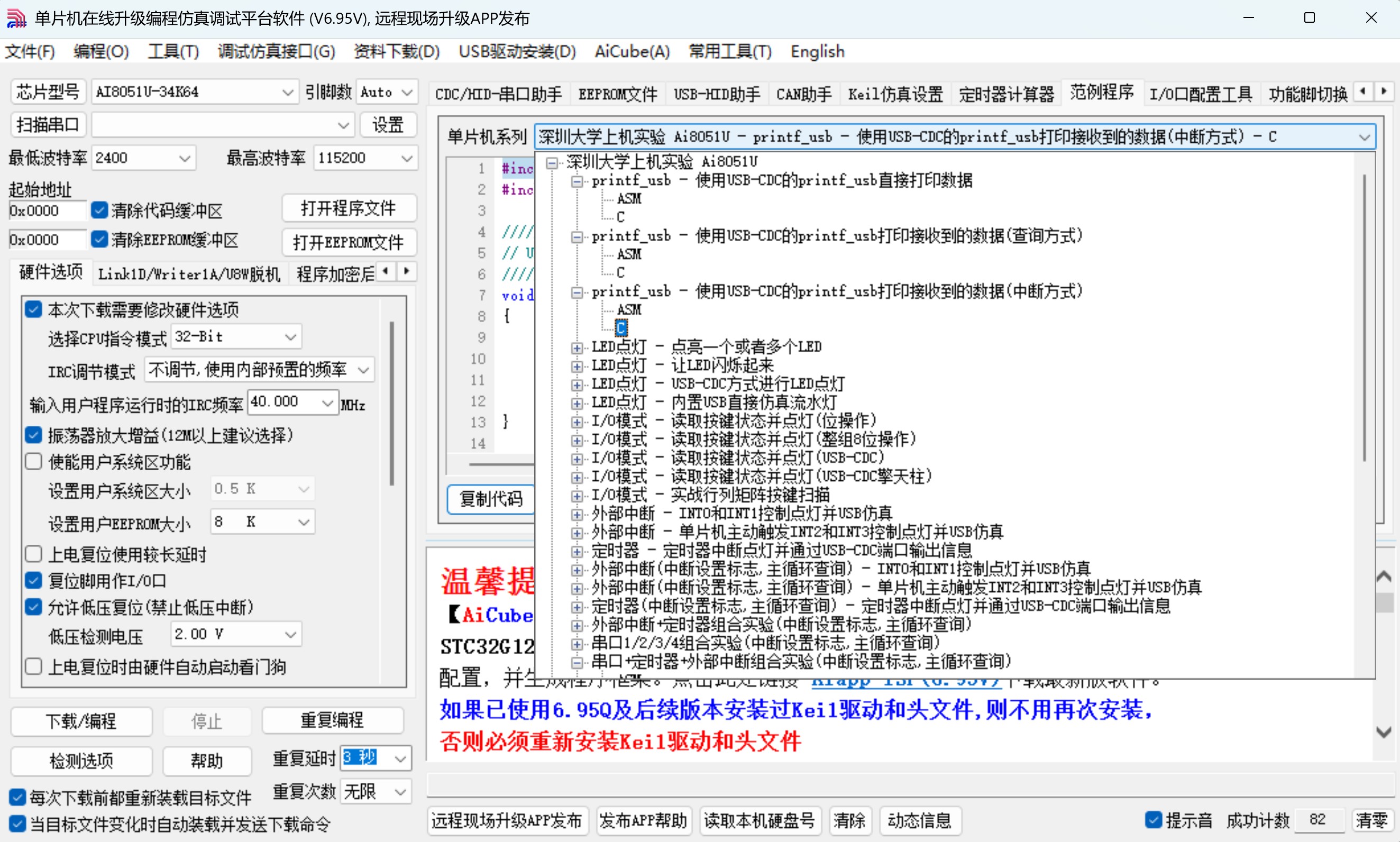Click the 起始地址 0x0000 code address field
The image size is (1400, 842).
[48, 211]
